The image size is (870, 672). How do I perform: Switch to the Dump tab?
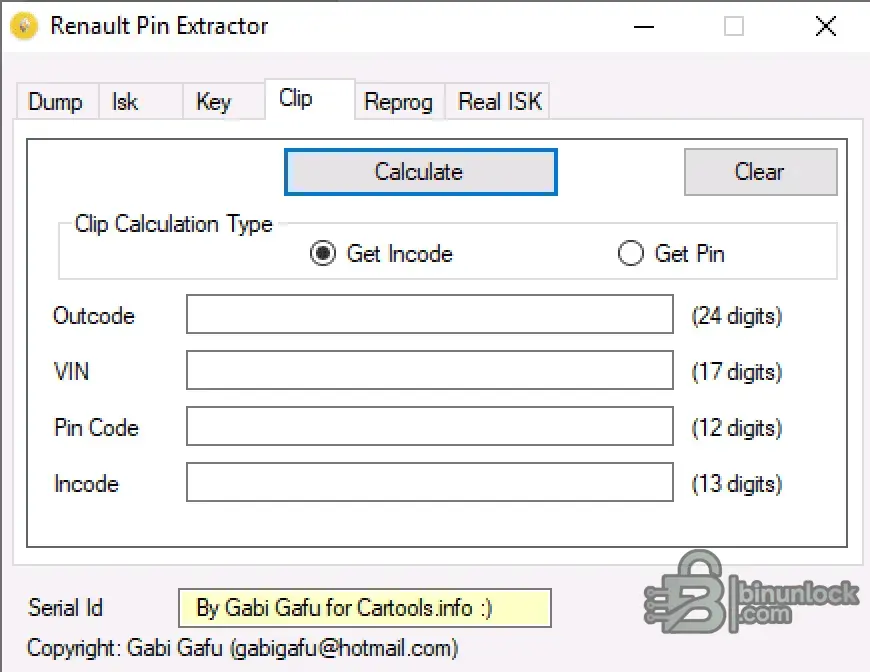pos(57,102)
